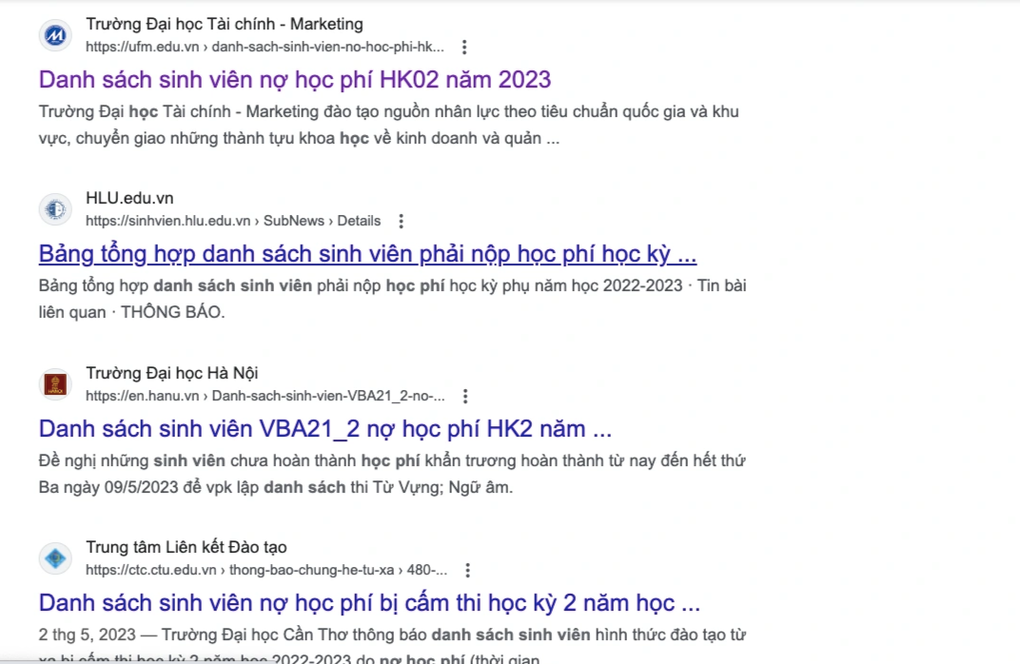The height and width of the screenshot is (664, 1020).
Task: Open 'Bảng tổng hợp danh sách sinh viên phải nộp học phí' link
Action: click(x=368, y=254)
